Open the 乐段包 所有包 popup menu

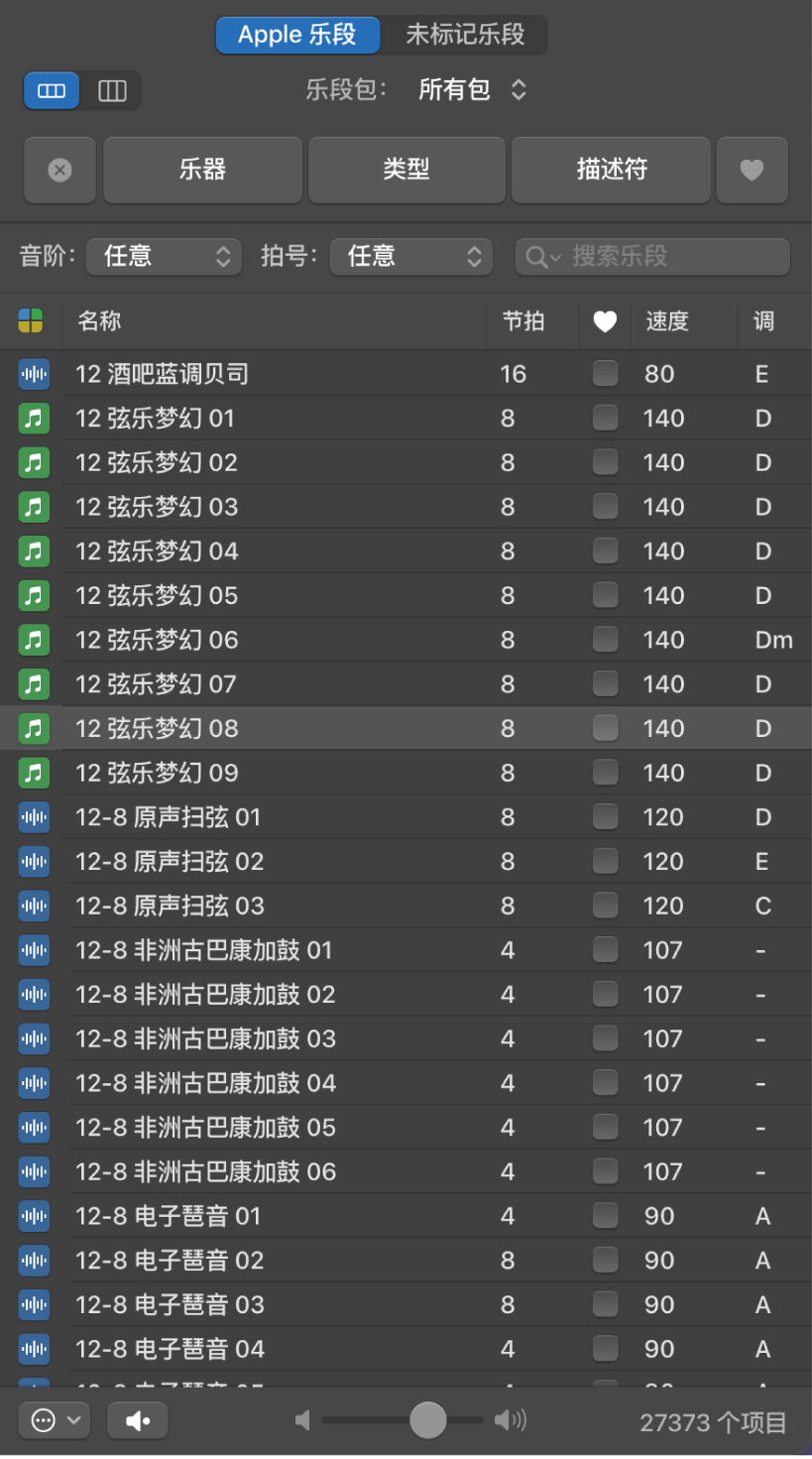(x=472, y=90)
